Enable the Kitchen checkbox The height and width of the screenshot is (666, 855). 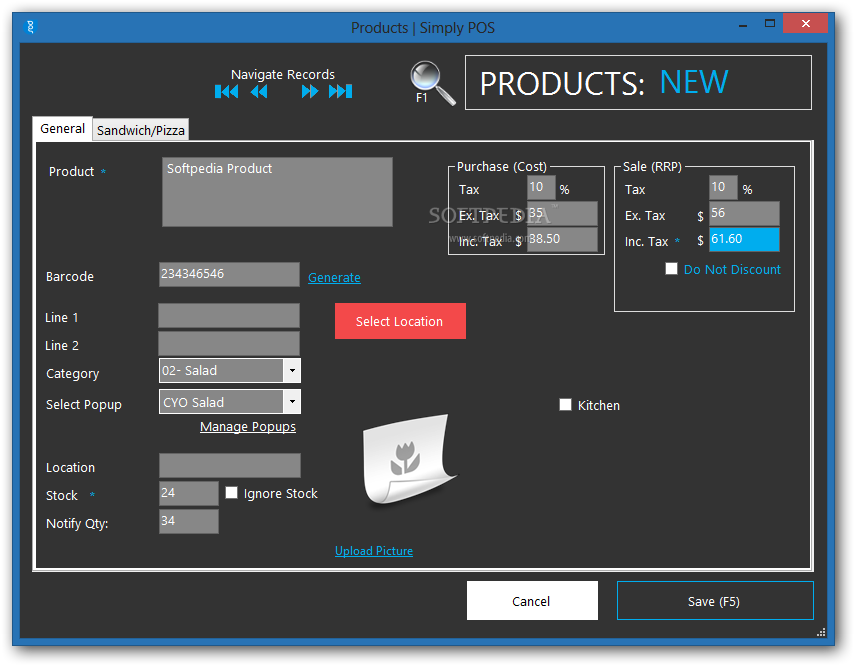pyautogui.click(x=565, y=405)
